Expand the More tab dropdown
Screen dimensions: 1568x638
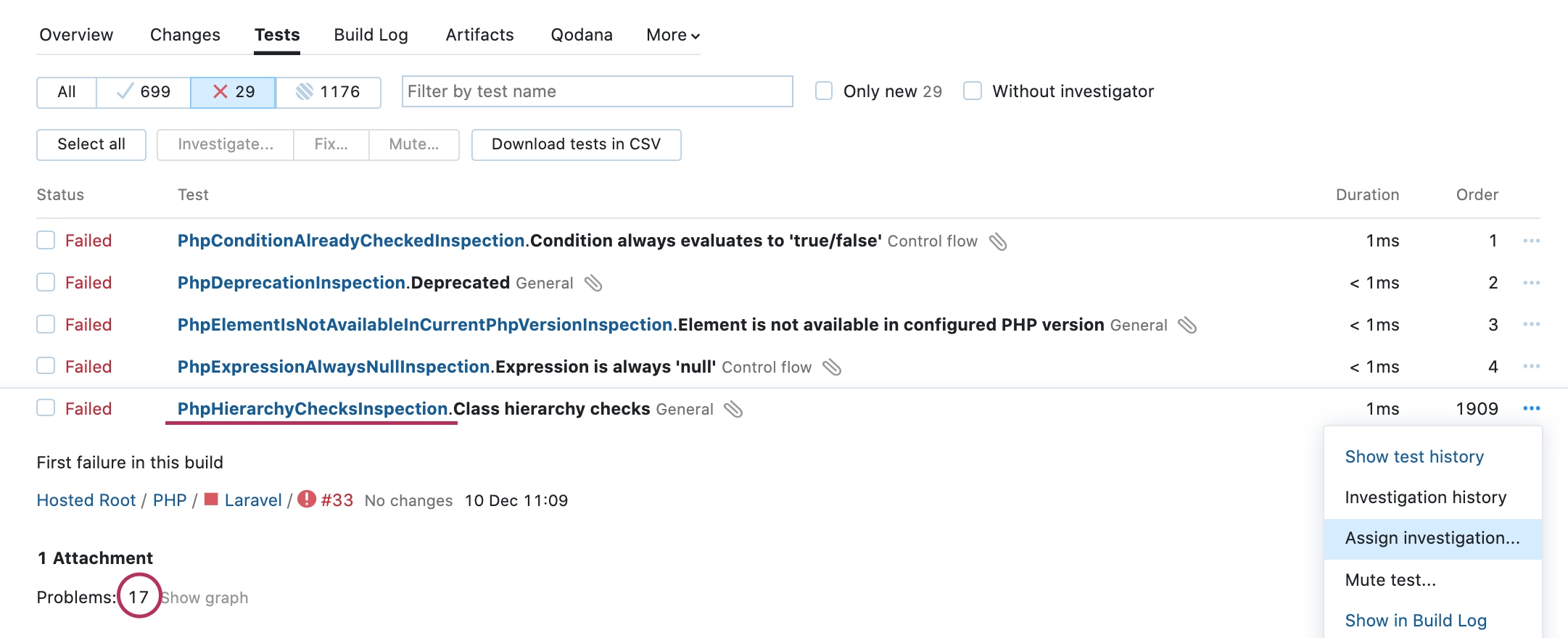pos(672,35)
